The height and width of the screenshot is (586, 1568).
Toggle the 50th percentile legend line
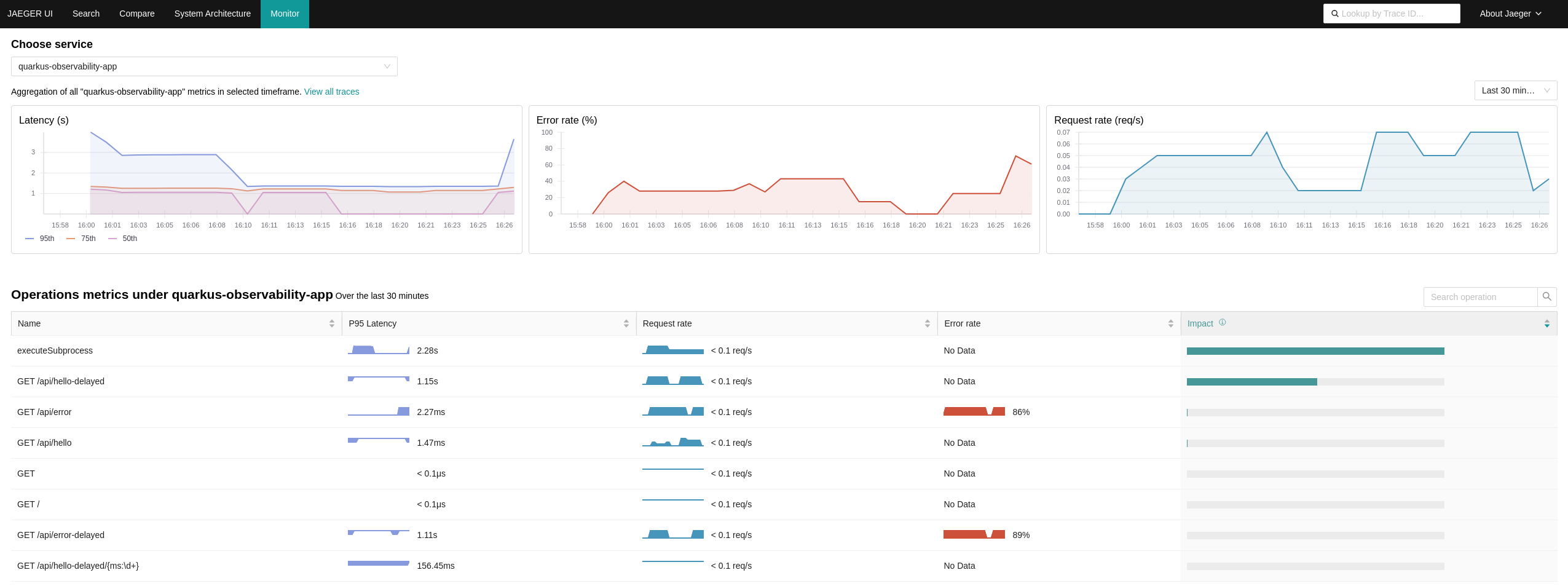[122, 239]
